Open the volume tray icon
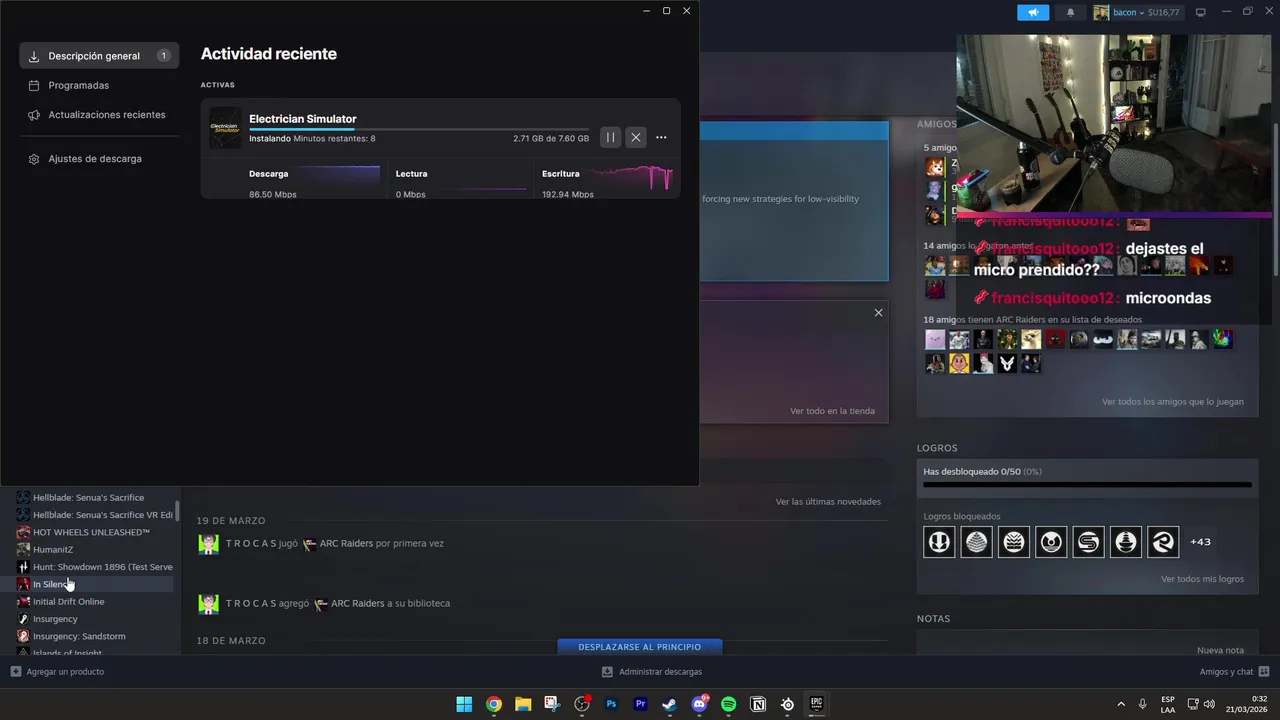 pos(1211,704)
